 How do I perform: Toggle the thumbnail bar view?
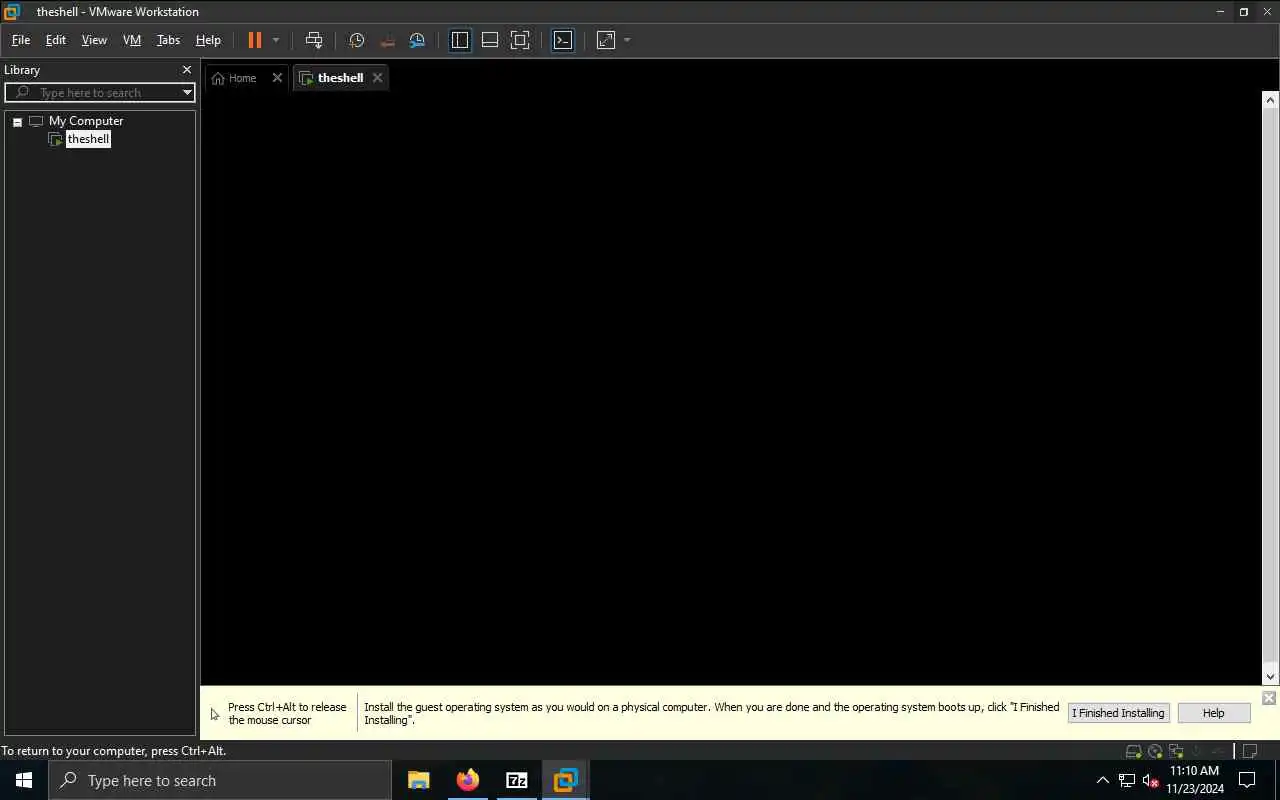pos(490,40)
